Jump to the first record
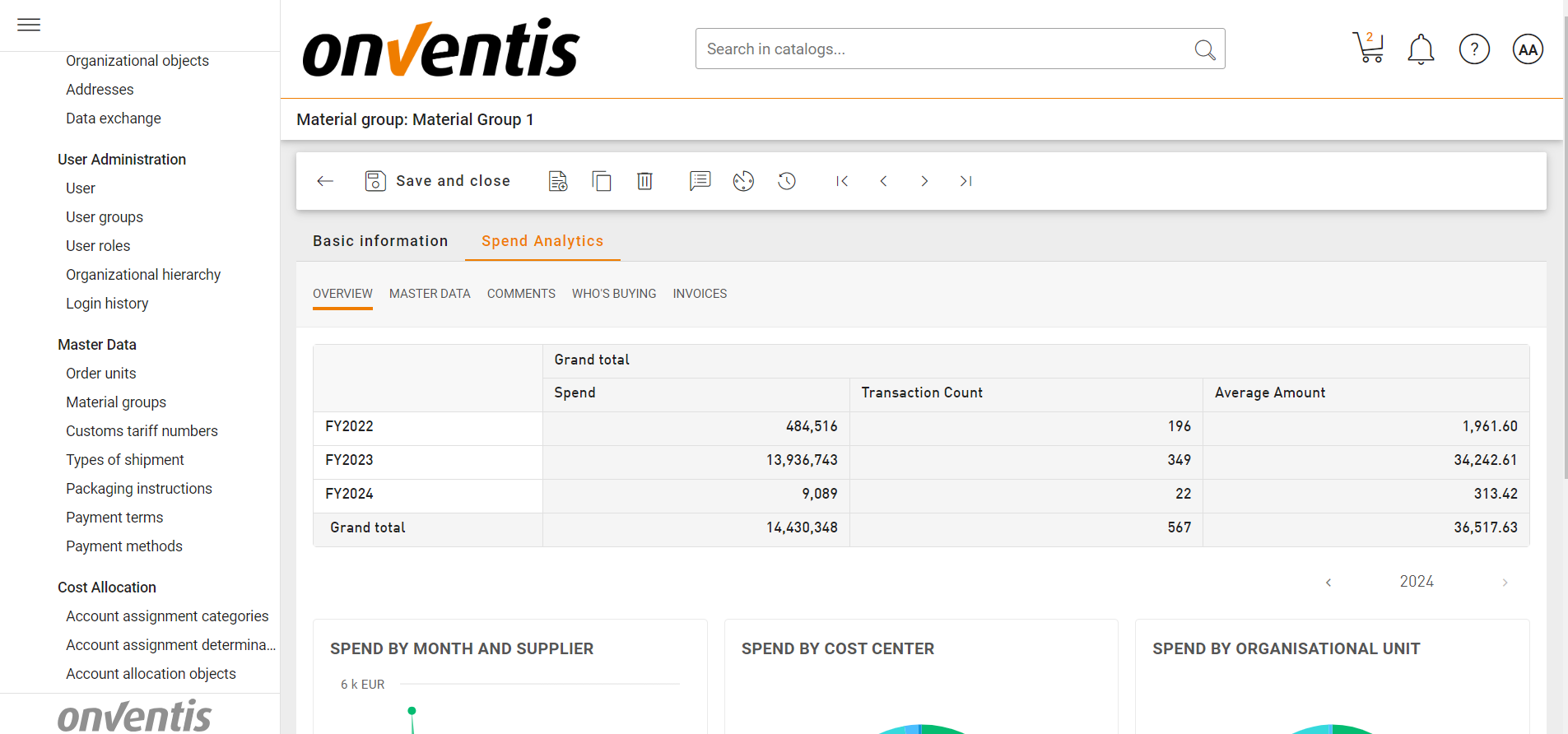This screenshot has width=1568, height=734. (842, 181)
